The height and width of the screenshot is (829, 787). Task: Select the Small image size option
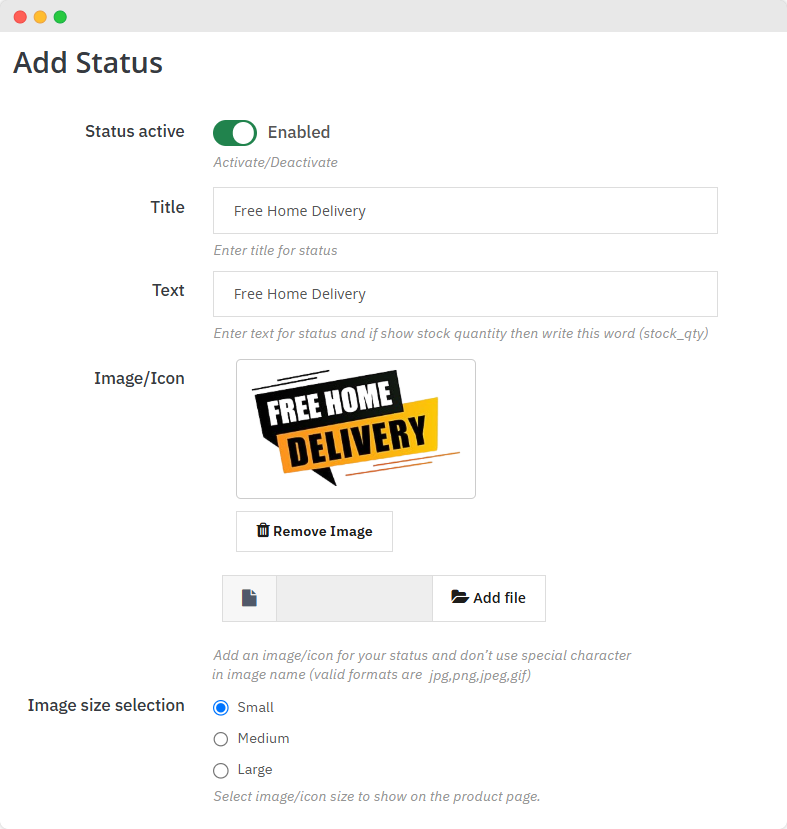[221, 708]
